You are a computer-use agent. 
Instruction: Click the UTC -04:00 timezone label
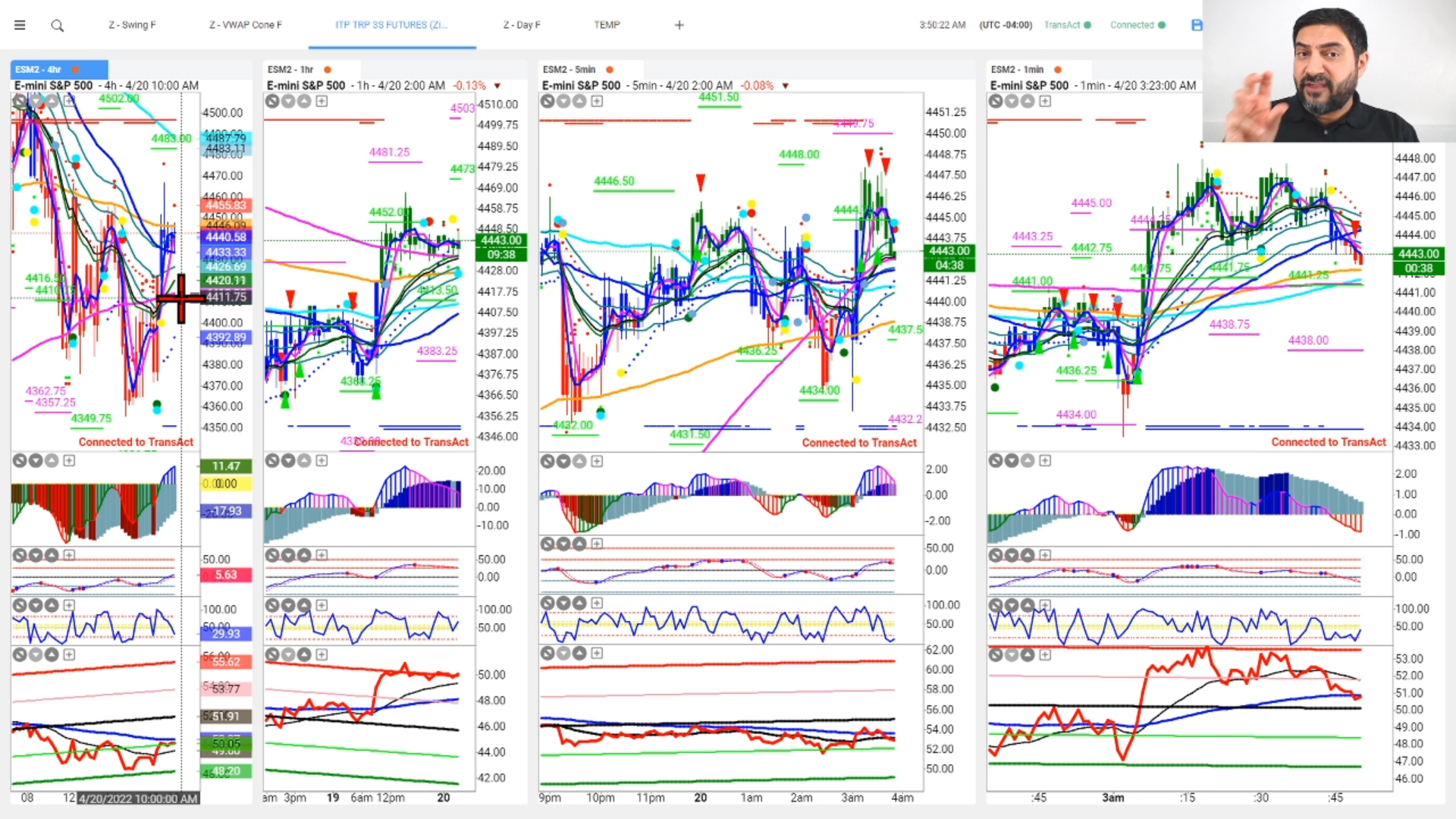point(1006,25)
